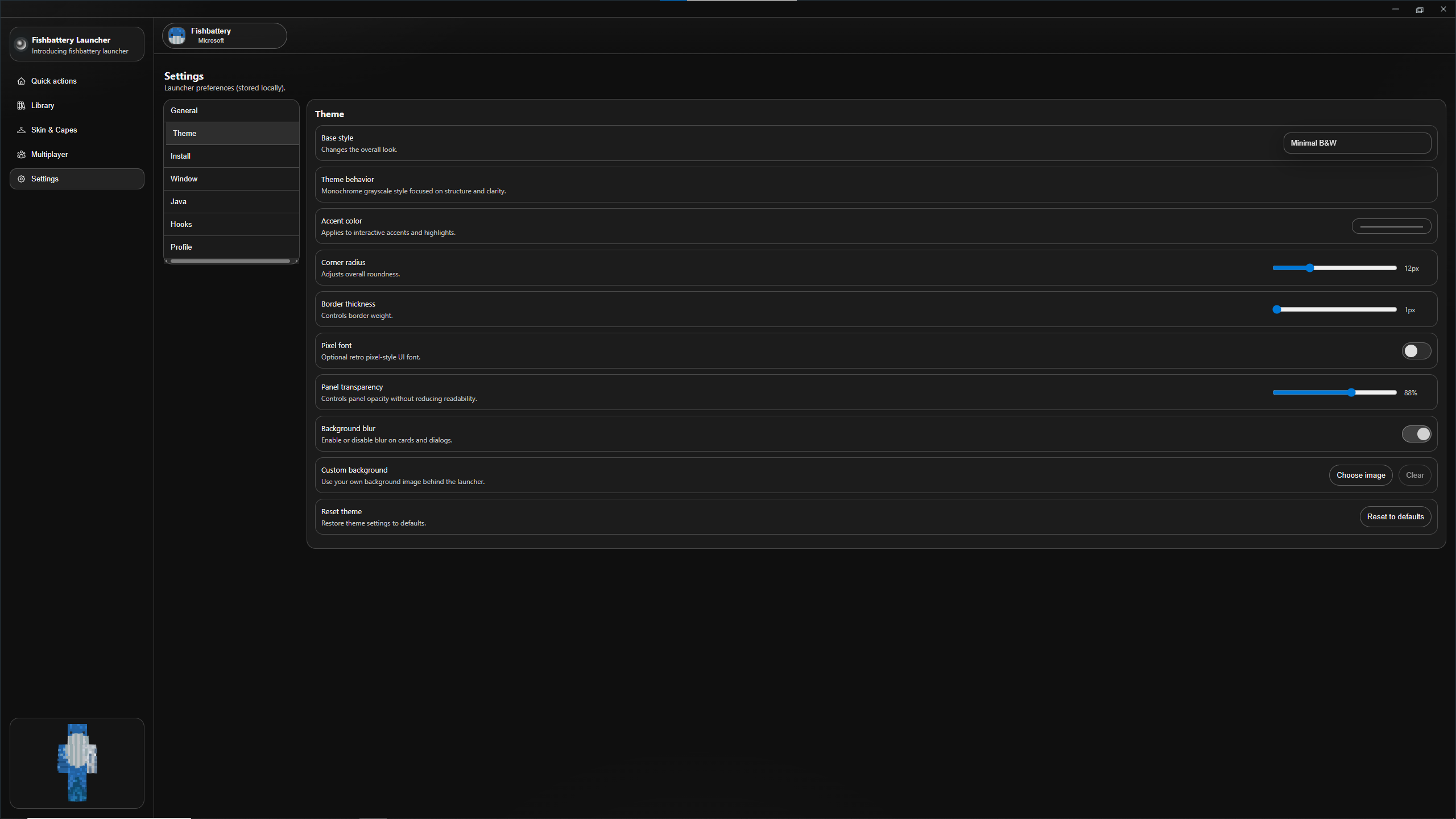Viewport: 1456px width, 819px height.
Task: Click the home icon next to Quick actions
Action: [21, 81]
